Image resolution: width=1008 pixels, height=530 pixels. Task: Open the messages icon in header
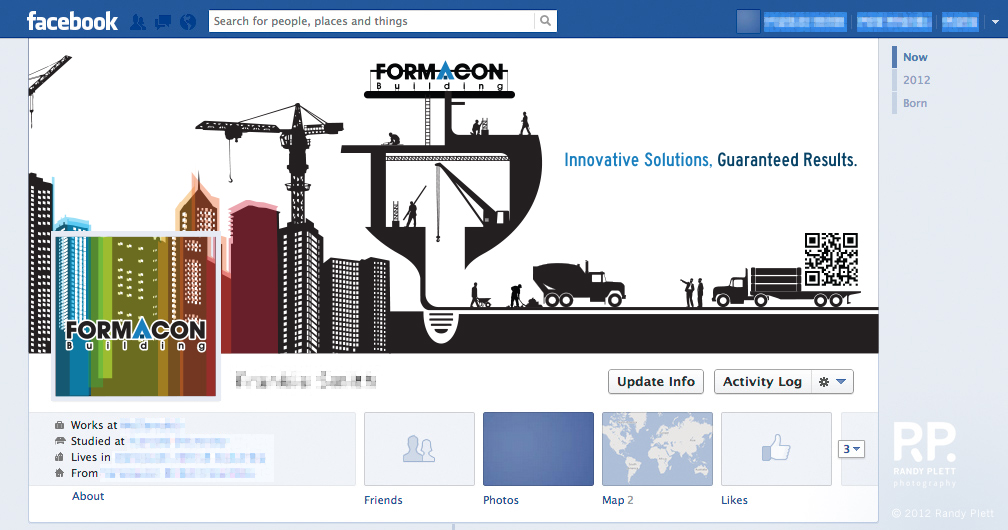pyautogui.click(x=163, y=22)
